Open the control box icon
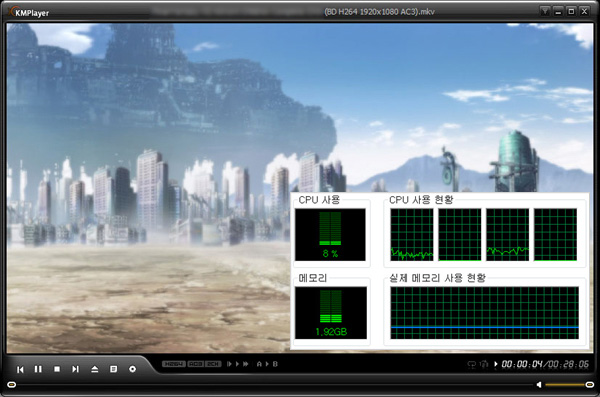 (132, 369)
